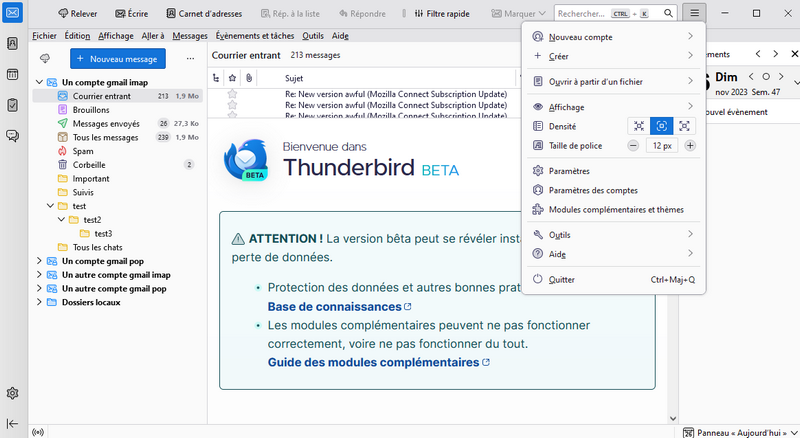Viewport: 800px width, 438px height.
Task: Open the Address Book space in sidebar
Action: (x=12, y=44)
